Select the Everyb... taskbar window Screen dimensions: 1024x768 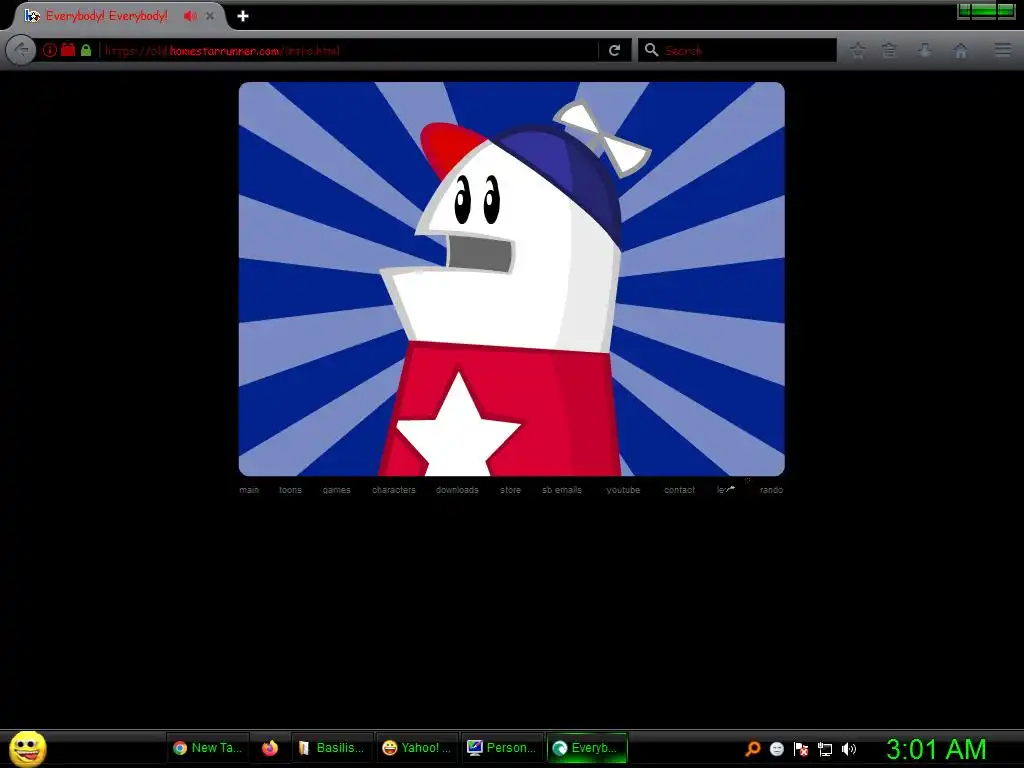[x=586, y=748]
